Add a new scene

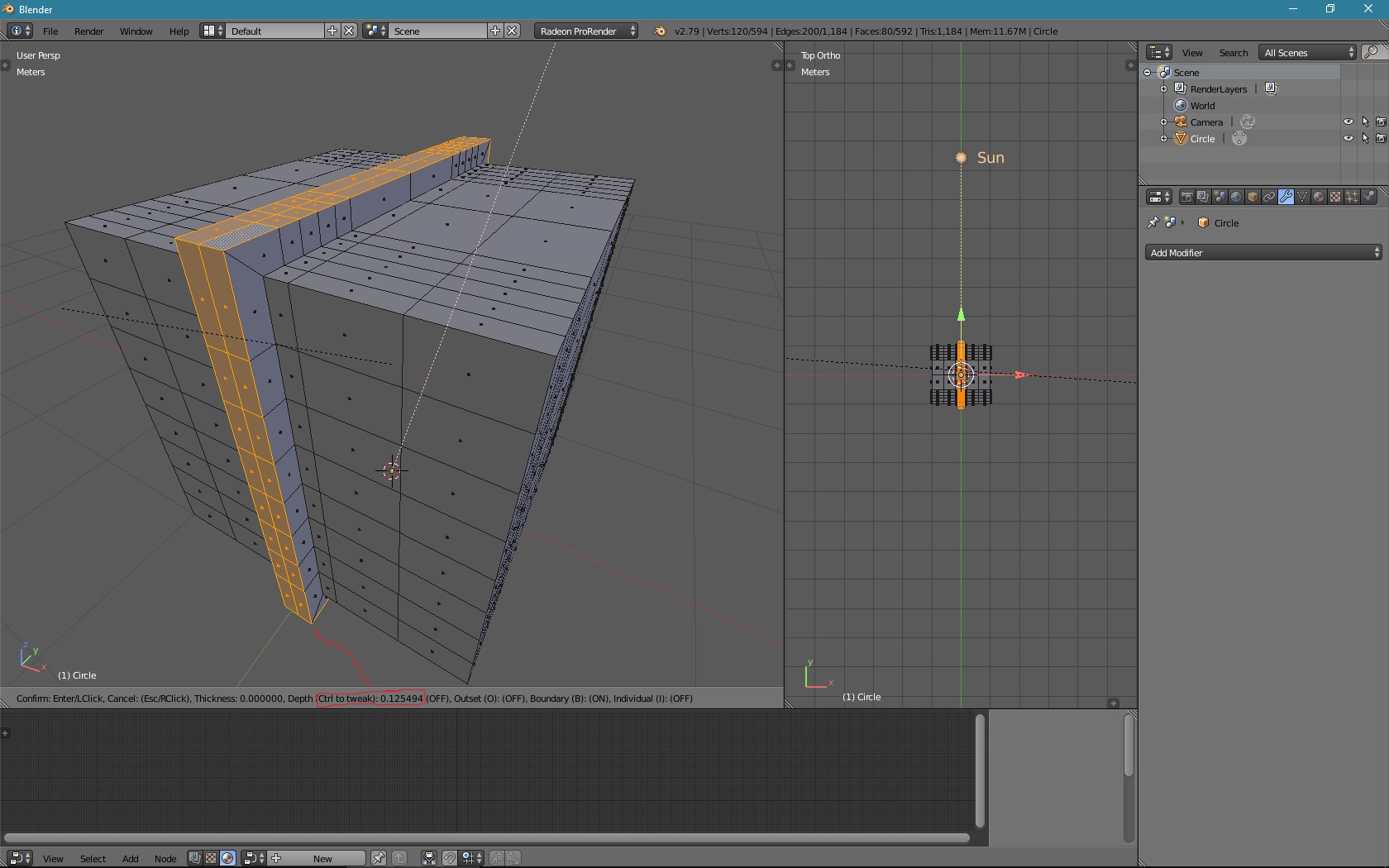(495, 31)
